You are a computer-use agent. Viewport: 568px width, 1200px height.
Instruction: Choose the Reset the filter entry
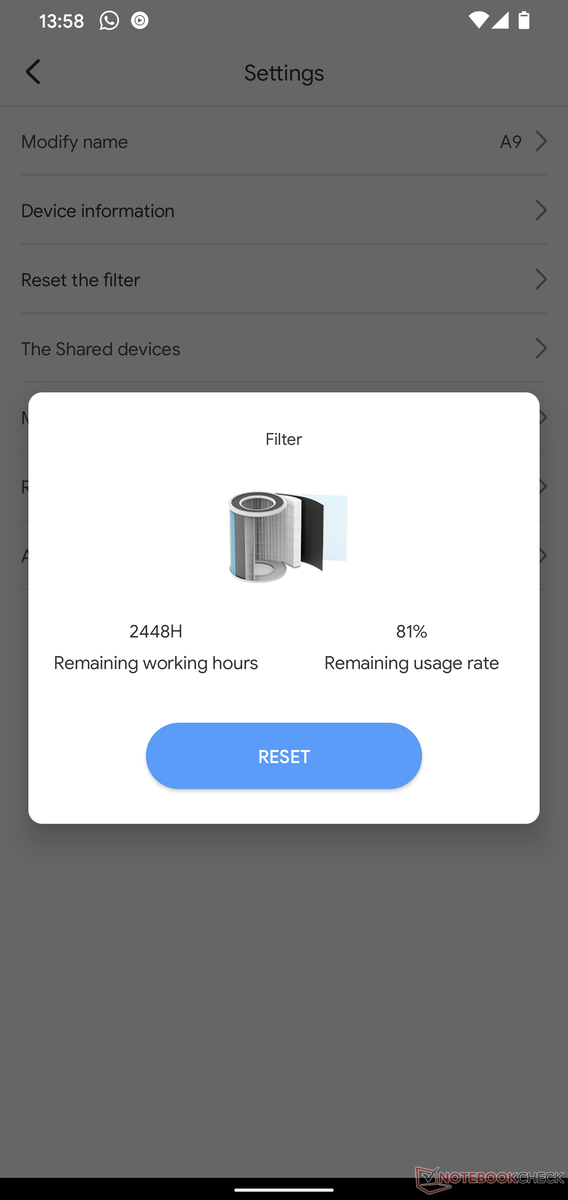coord(284,279)
